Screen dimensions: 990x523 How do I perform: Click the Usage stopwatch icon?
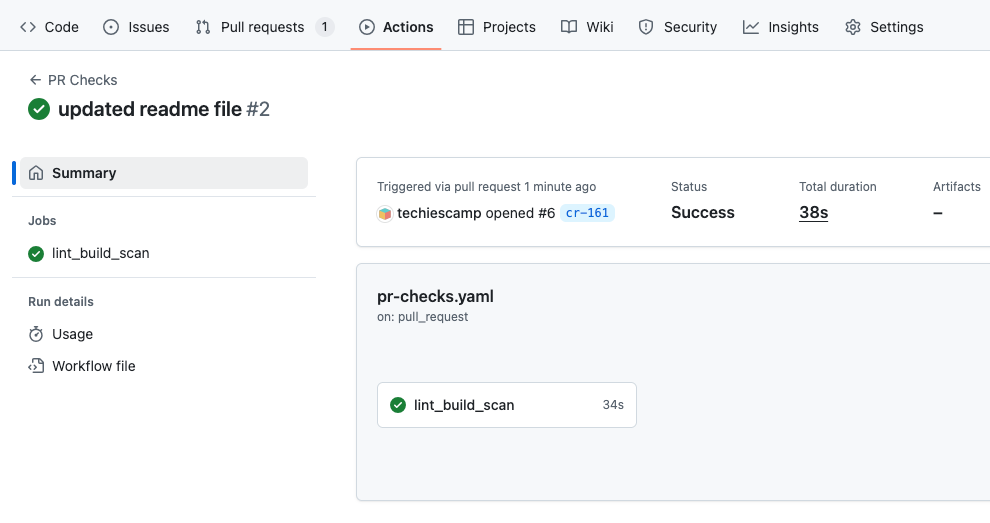pos(36,334)
